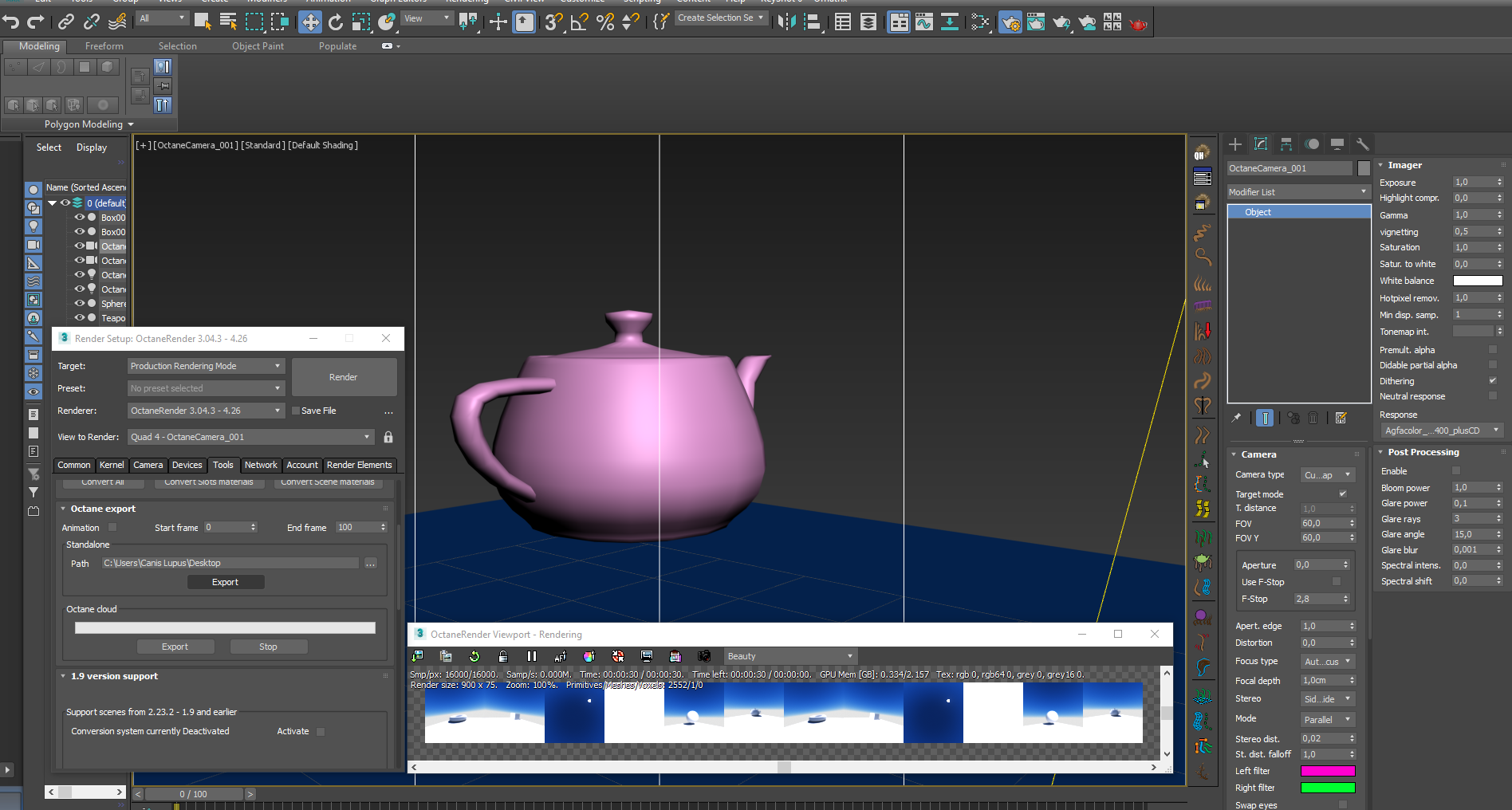This screenshot has width=1512, height=810.
Task: Open the Create tab in command panel
Action: tap(1235, 144)
